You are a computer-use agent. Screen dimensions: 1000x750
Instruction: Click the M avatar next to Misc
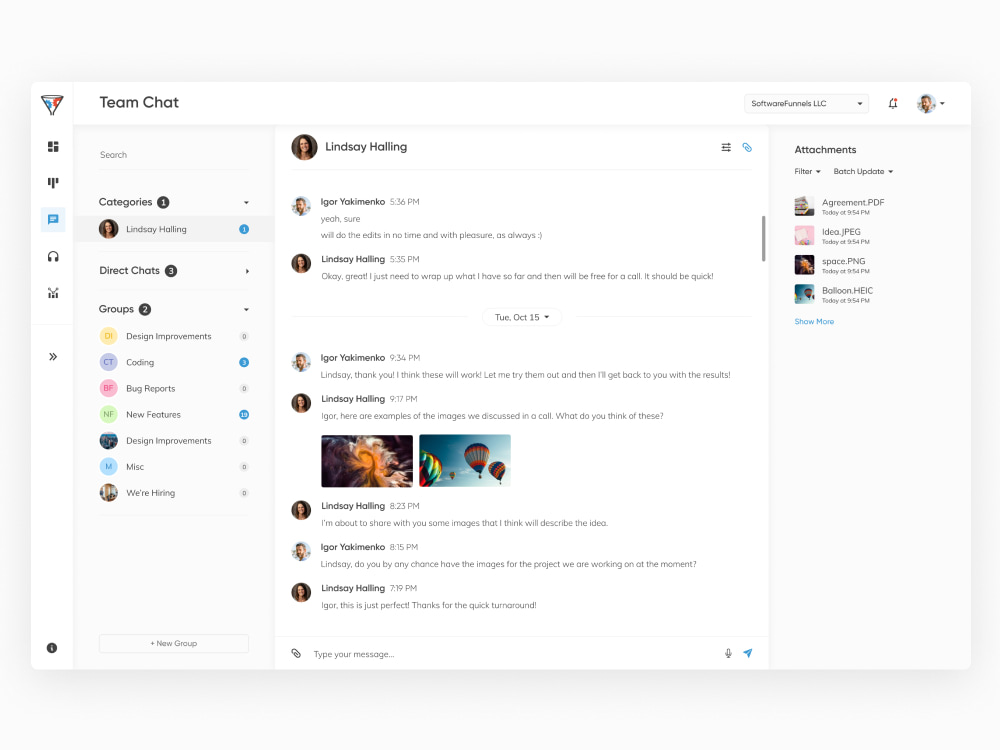click(x=108, y=467)
